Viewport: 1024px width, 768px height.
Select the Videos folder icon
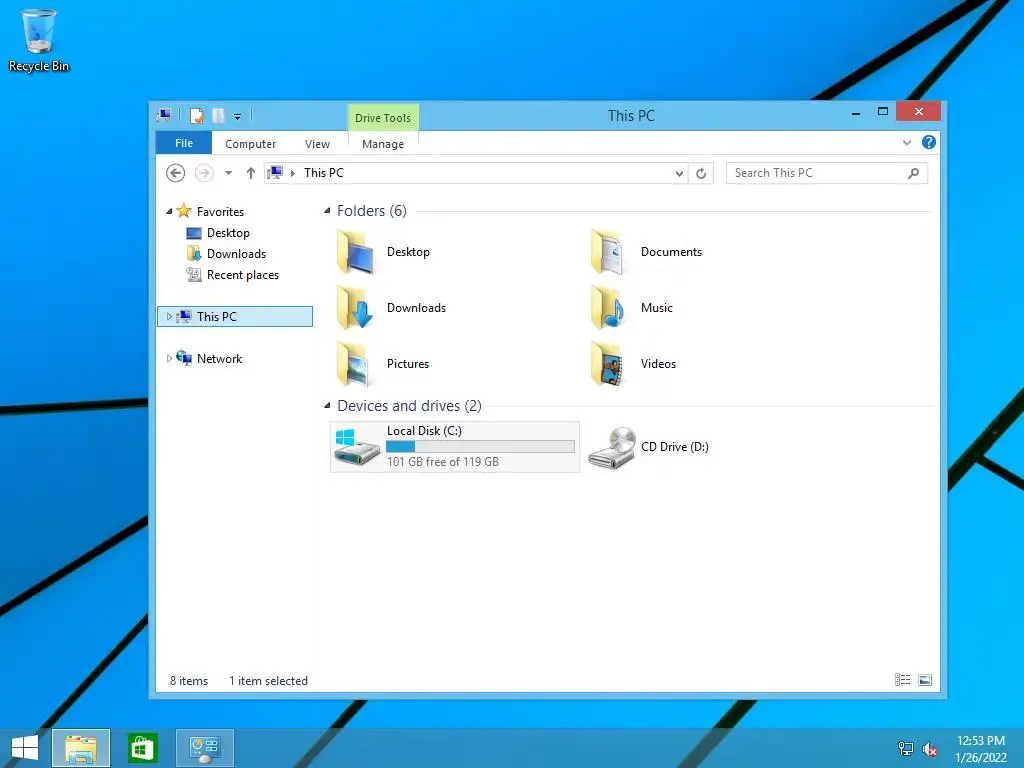pos(608,364)
